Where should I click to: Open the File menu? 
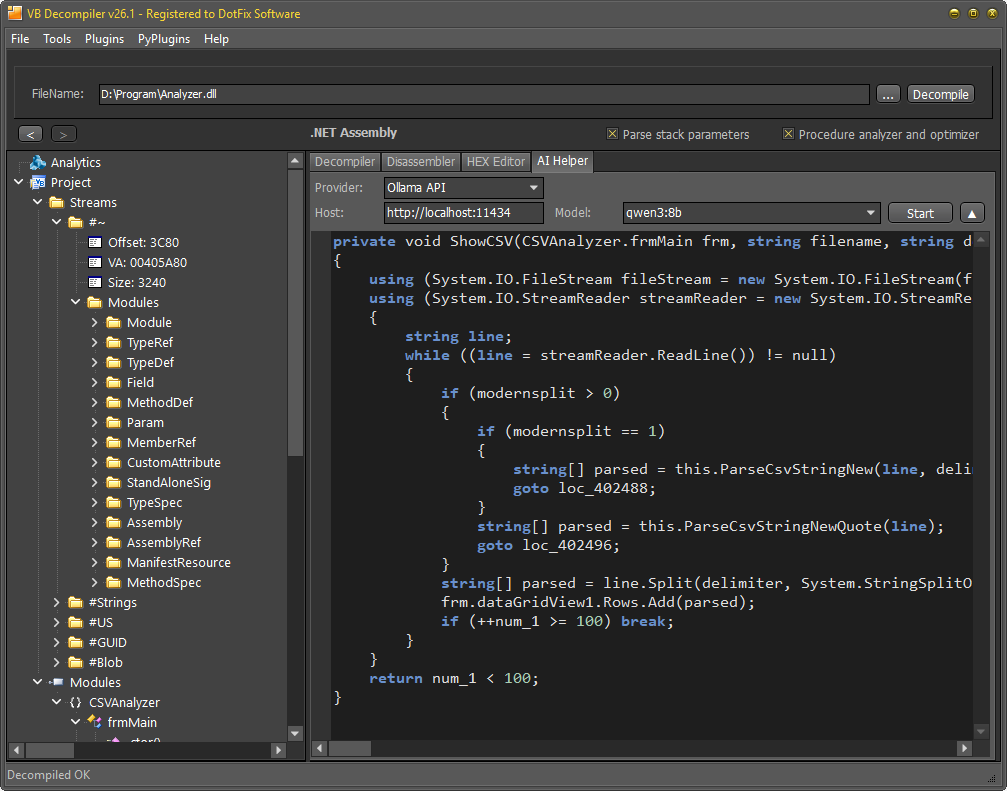[x=20, y=39]
